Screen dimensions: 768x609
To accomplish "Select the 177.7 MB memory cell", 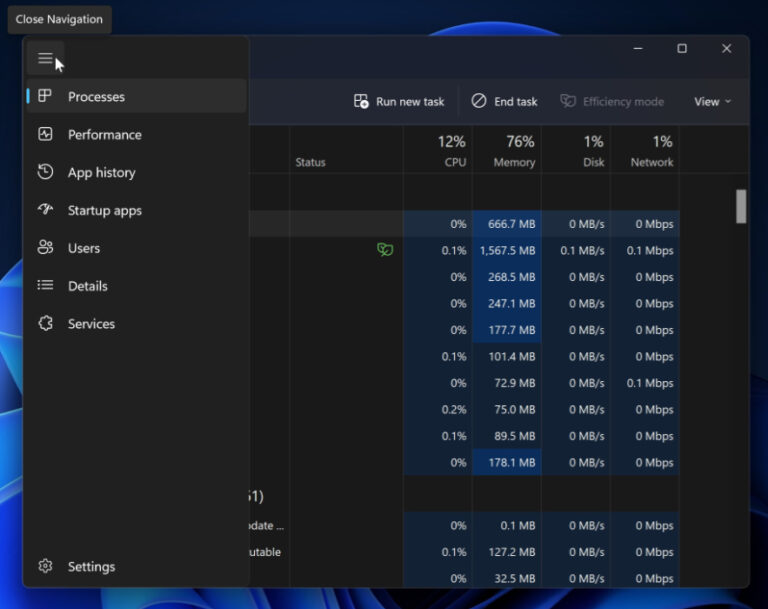I will (507, 330).
